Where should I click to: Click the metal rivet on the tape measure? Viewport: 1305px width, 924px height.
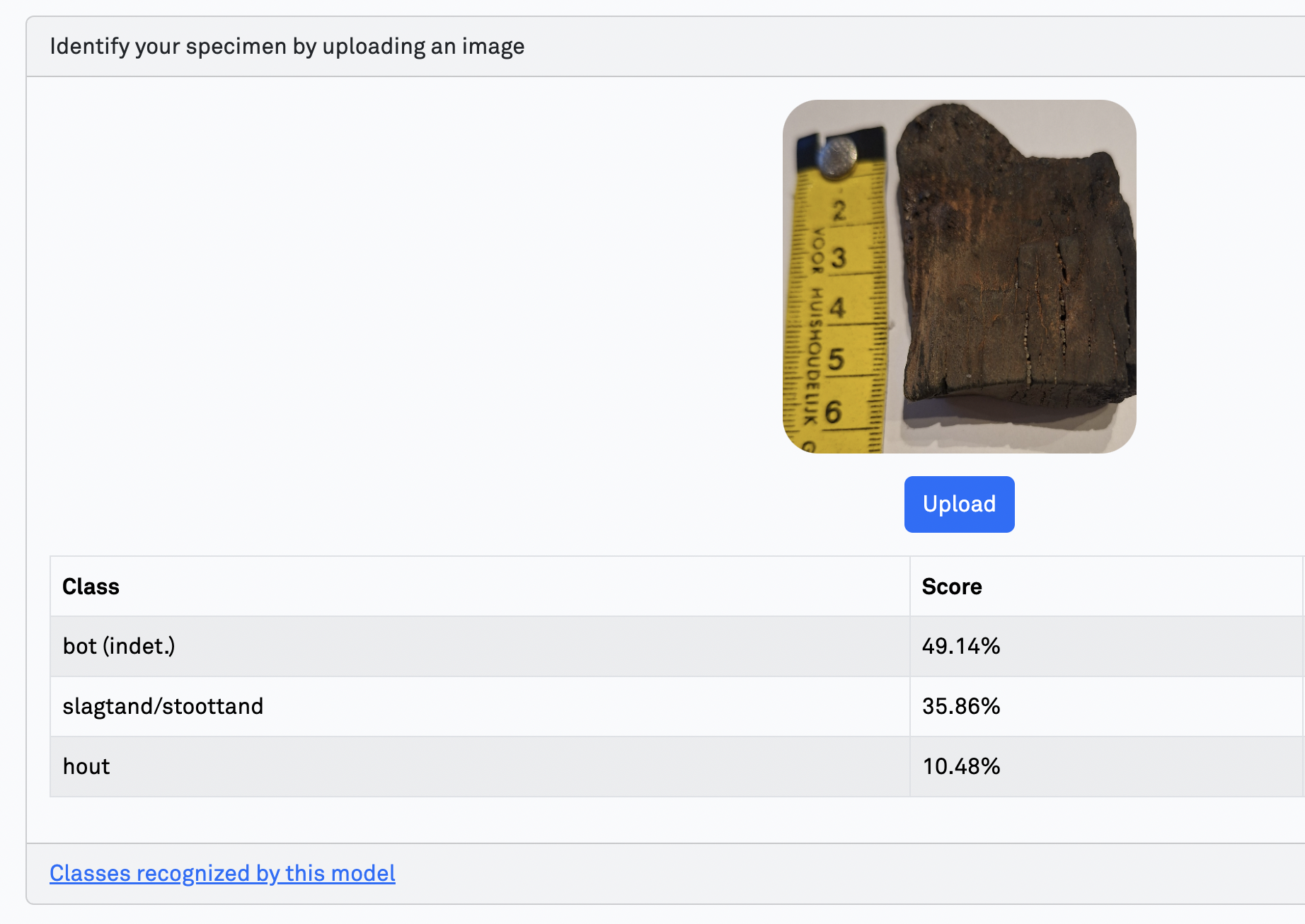(838, 156)
